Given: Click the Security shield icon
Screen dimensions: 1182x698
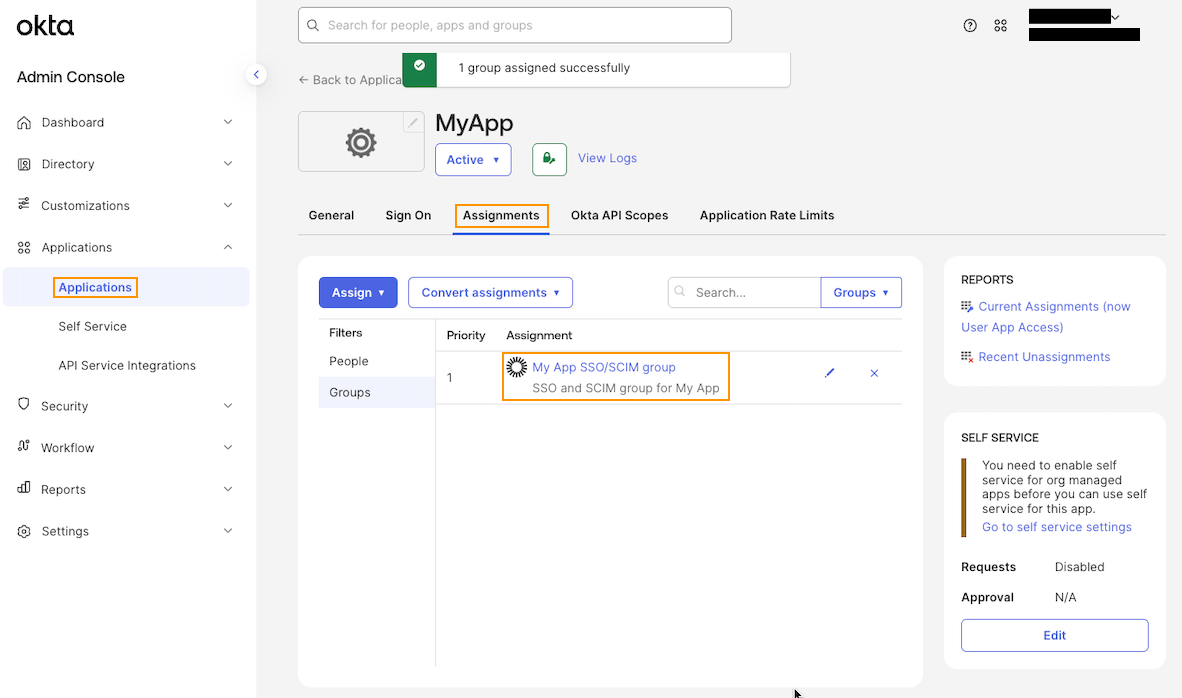Looking at the screenshot, I should pos(24,405).
